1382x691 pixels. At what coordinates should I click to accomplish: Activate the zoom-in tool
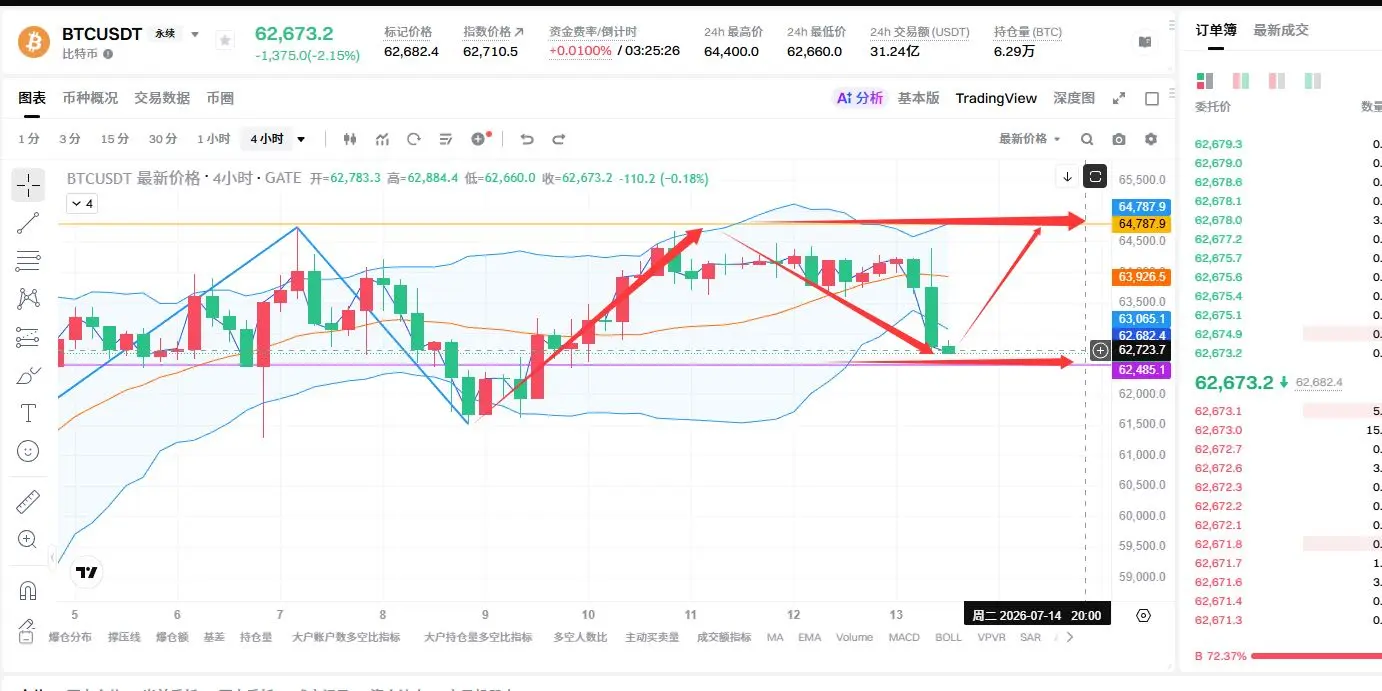pyautogui.click(x=29, y=540)
